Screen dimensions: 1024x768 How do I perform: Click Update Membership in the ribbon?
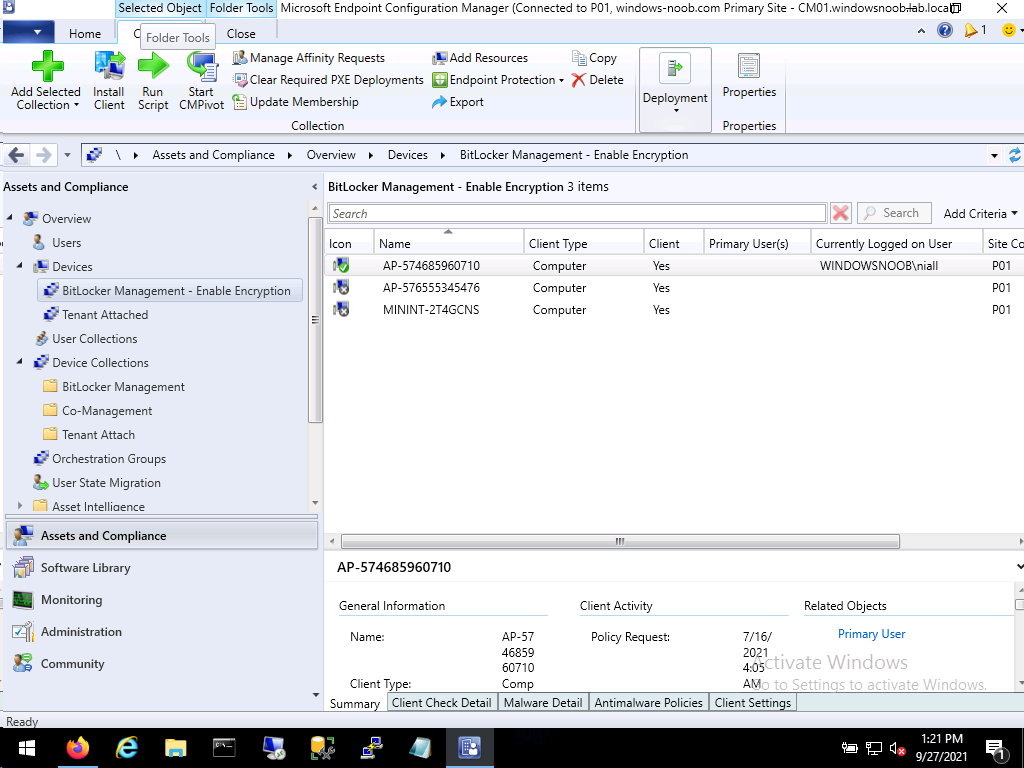click(296, 102)
